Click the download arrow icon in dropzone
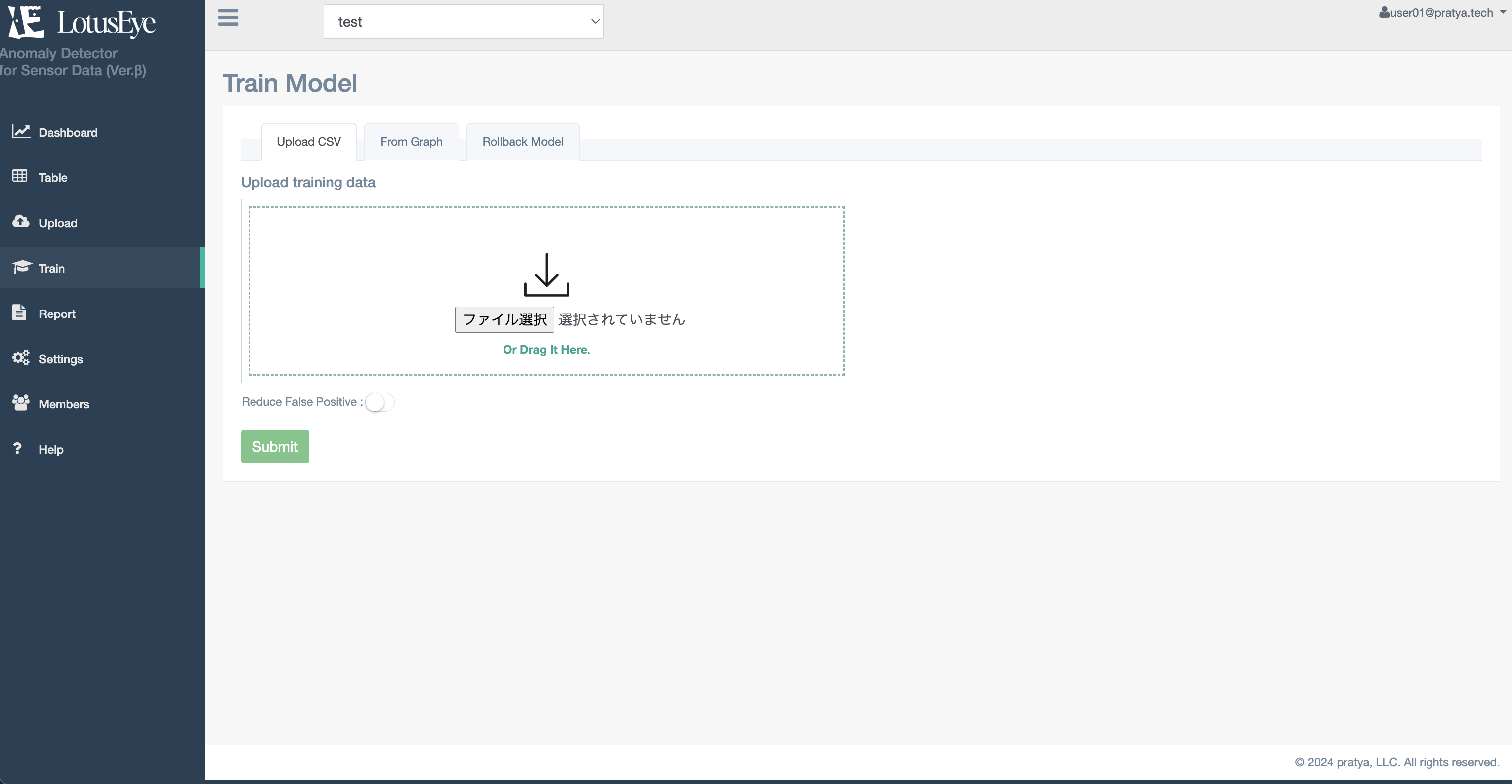This screenshot has width=1512, height=784. pos(546,275)
